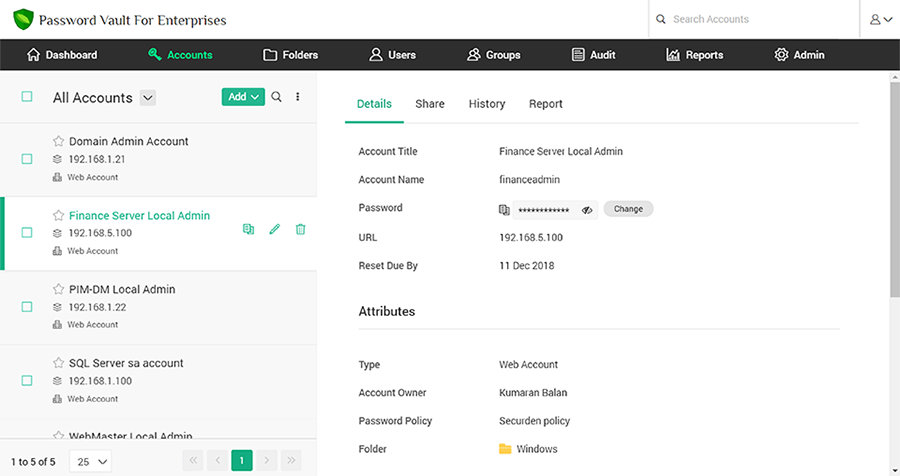Viewport: 900px width, 476px height.
Task: Click type icon under Finance Server Local Admin
Action: click(x=57, y=251)
